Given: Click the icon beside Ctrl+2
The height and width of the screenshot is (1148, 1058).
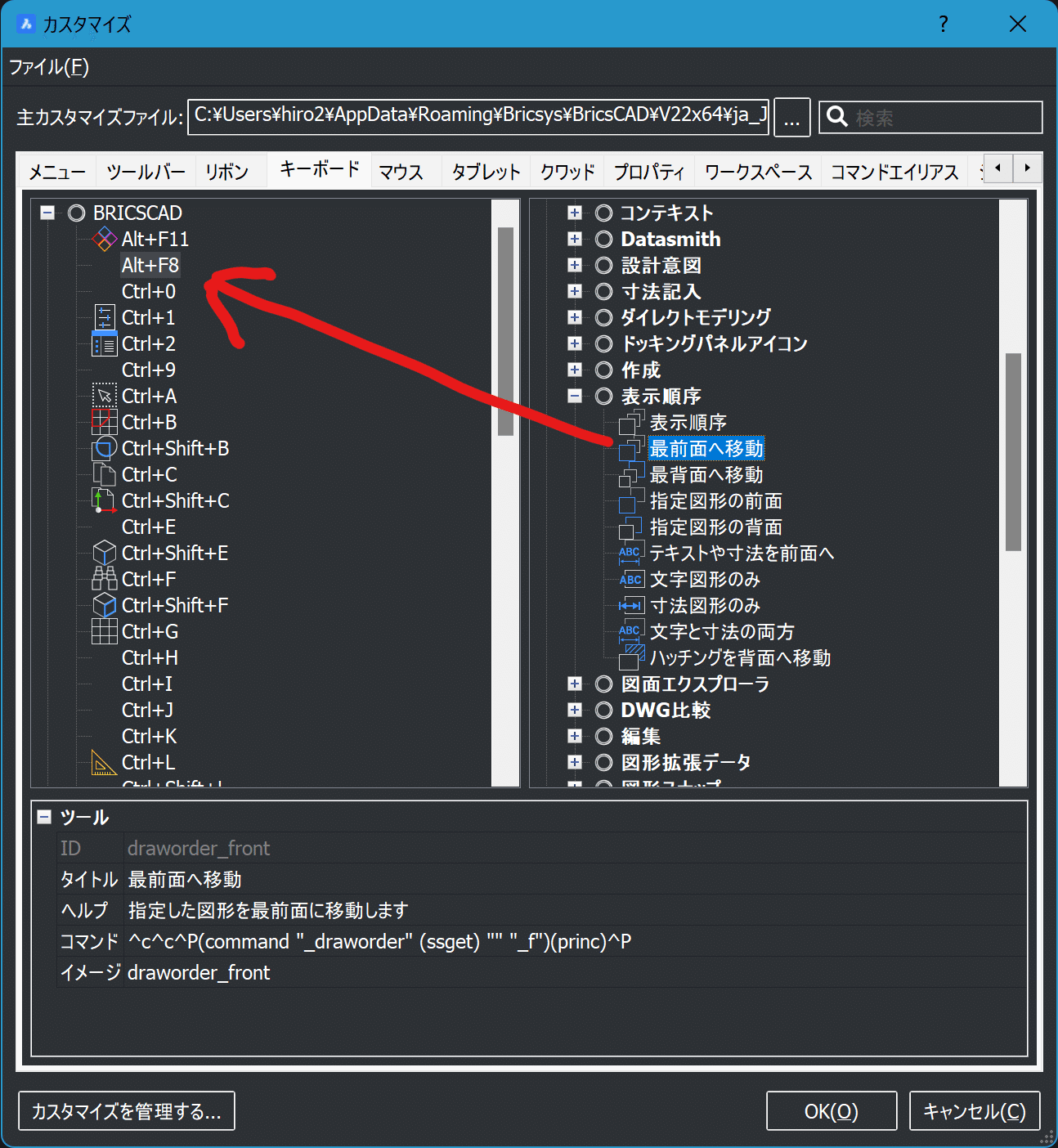Looking at the screenshot, I should point(104,343).
